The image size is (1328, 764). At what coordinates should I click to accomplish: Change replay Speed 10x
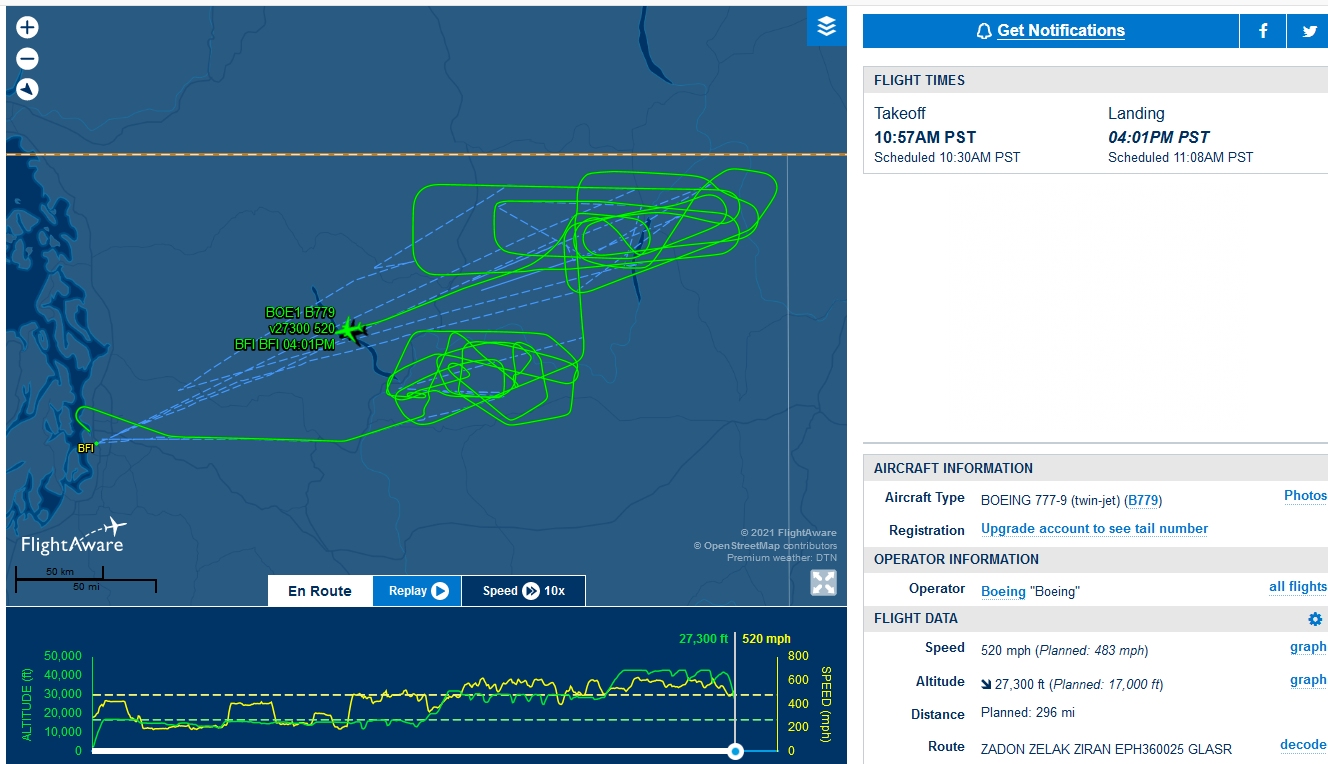click(523, 591)
